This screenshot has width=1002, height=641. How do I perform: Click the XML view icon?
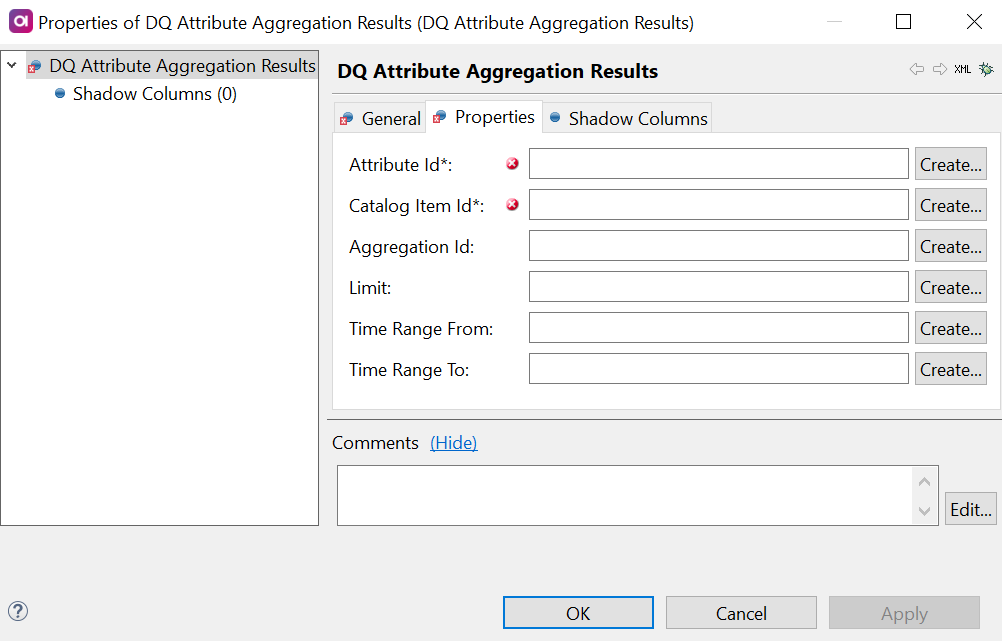(962, 70)
